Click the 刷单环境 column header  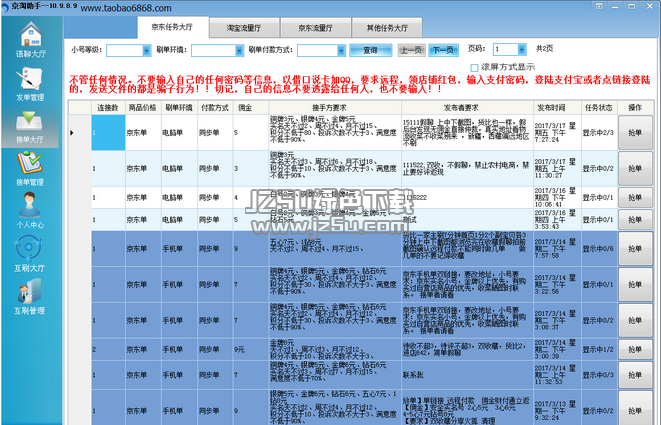(179, 108)
